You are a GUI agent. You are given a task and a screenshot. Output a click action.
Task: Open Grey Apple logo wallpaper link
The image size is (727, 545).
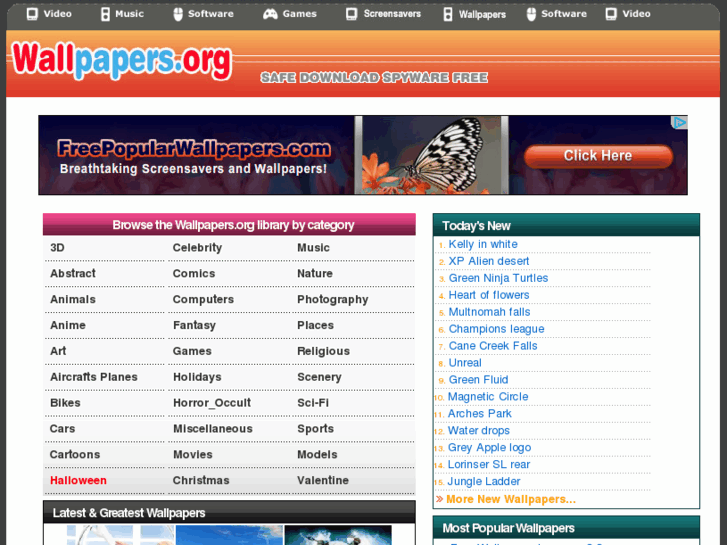click(x=489, y=447)
